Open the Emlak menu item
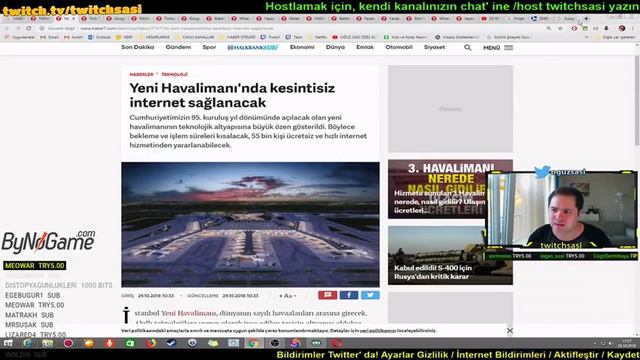Image resolution: width=640 pixels, height=360 pixels. coord(365,47)
